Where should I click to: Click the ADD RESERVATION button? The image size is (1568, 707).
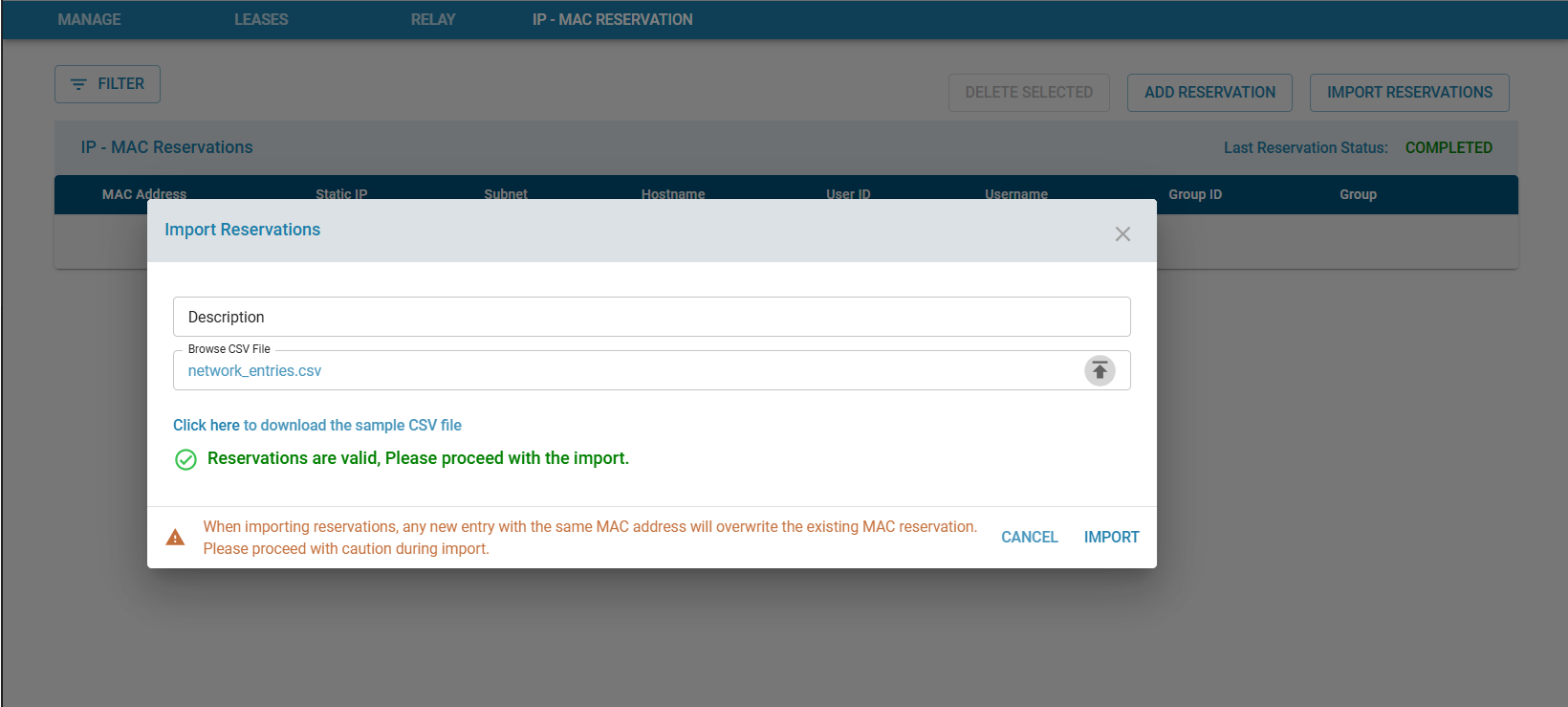coord(1209,93)
